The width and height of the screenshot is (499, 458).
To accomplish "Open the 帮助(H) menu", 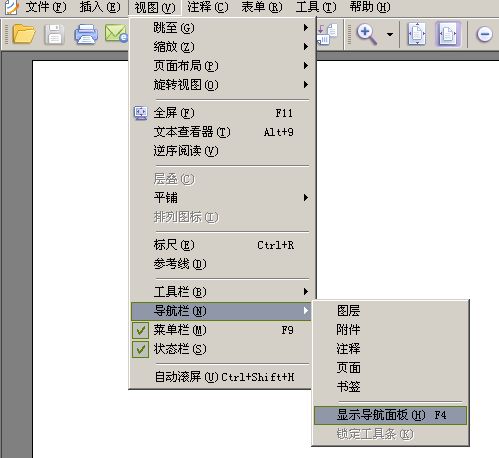I will [x=370, y=7].
